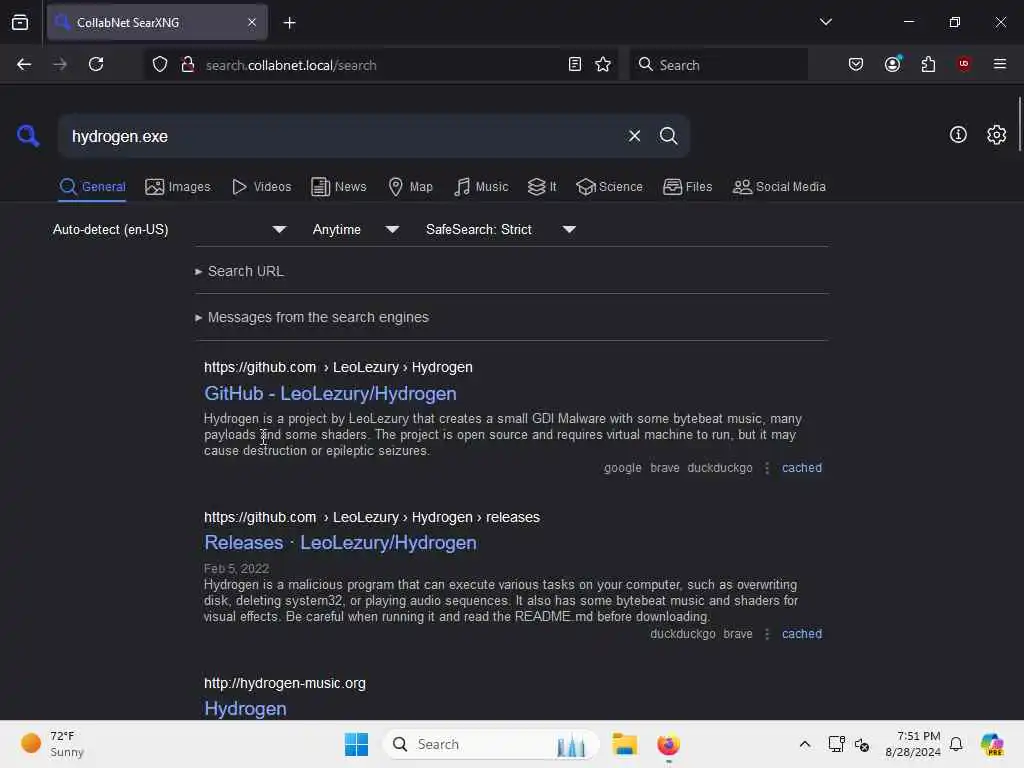The height and width of the screenshot is (768, 1024).
Task: Click the hydrogen.exe search query field
Action: click(340, 136)
